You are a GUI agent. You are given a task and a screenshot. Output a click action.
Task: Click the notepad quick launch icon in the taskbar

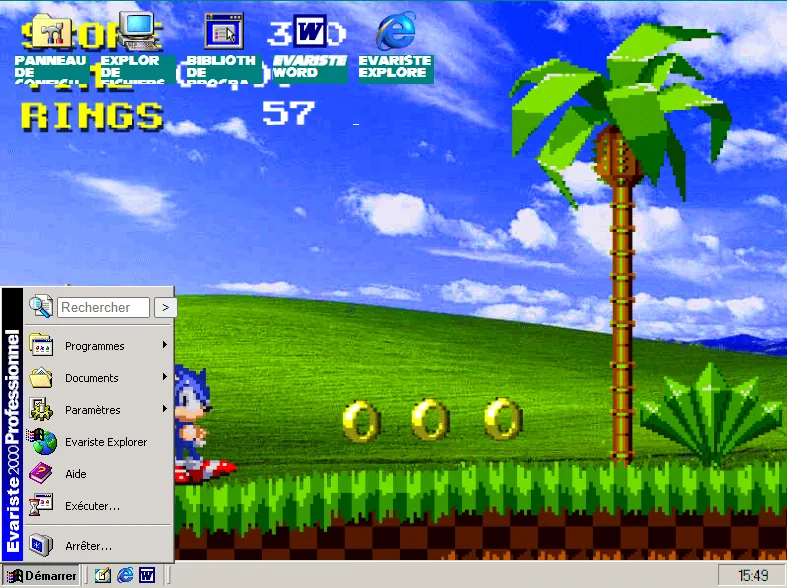pyautogui.click(x=103, y=575)
